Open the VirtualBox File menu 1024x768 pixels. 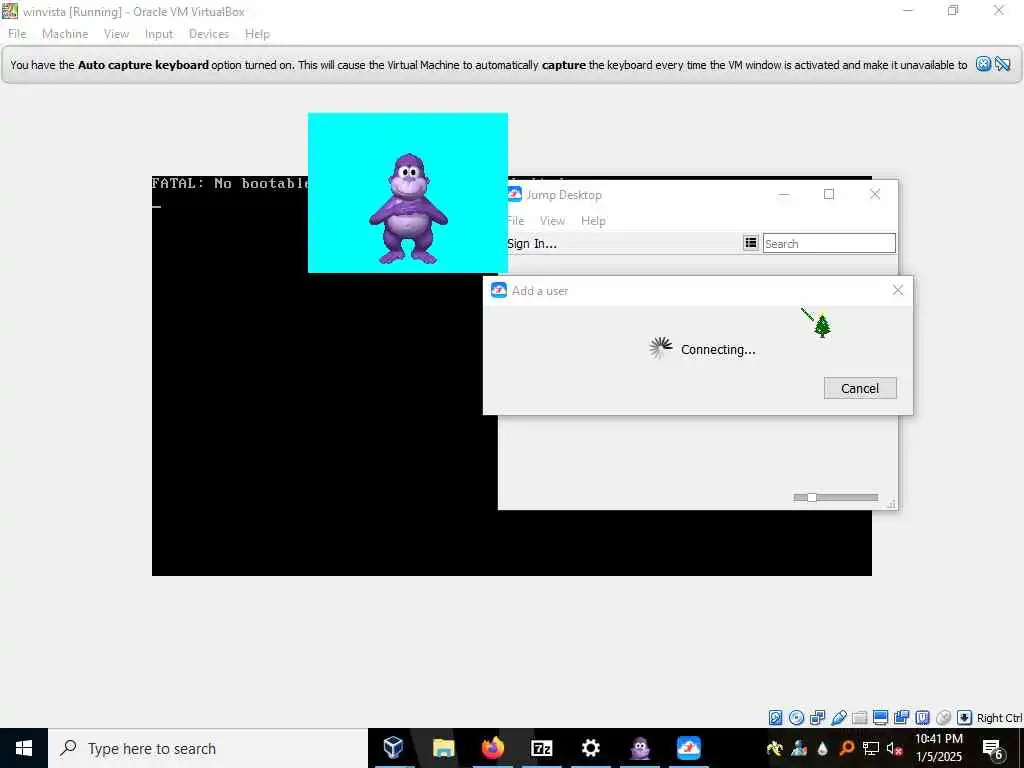17,34
